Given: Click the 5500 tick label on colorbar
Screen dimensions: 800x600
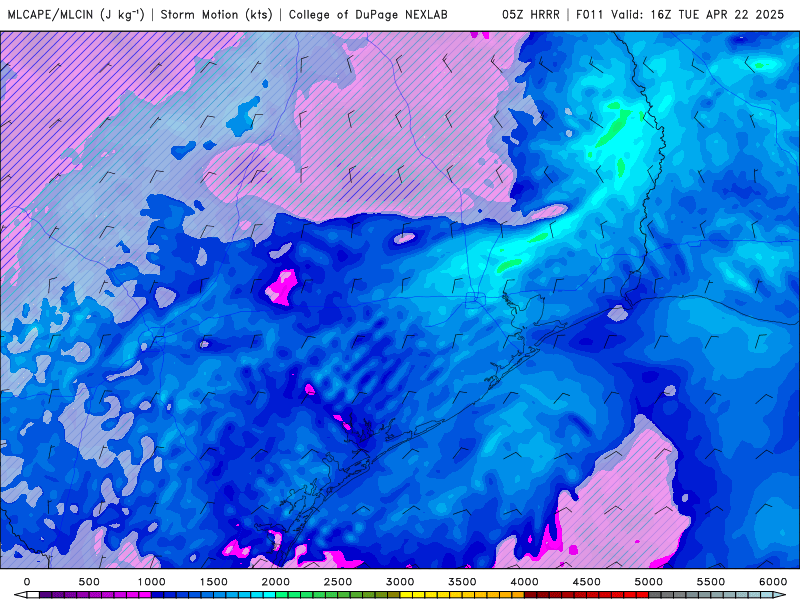Looking at the screenshot, I should click(x=711, y=582).
